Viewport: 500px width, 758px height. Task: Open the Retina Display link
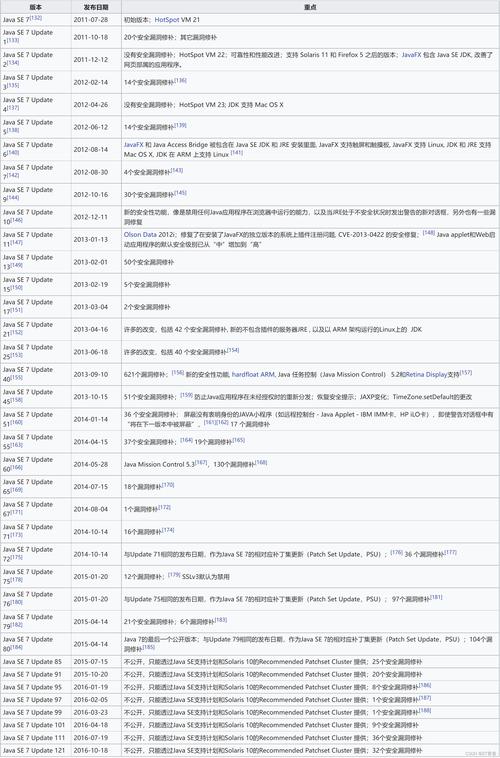pyautogui.click(x=426, y=375)
